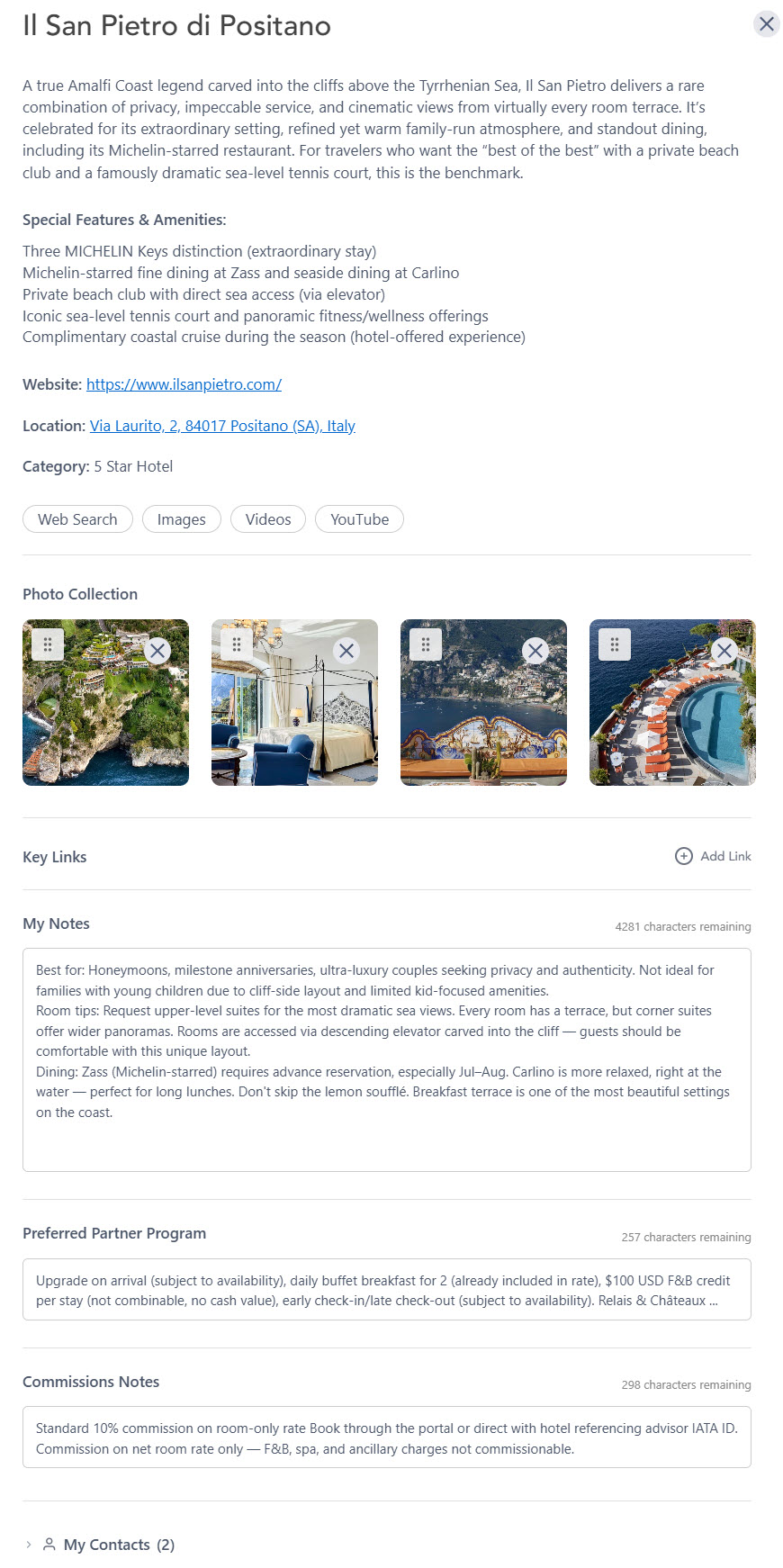This screenshot has height=1568, width=783.
Task: Close the Il San Pietro di Positano panel
Action: 766,23
